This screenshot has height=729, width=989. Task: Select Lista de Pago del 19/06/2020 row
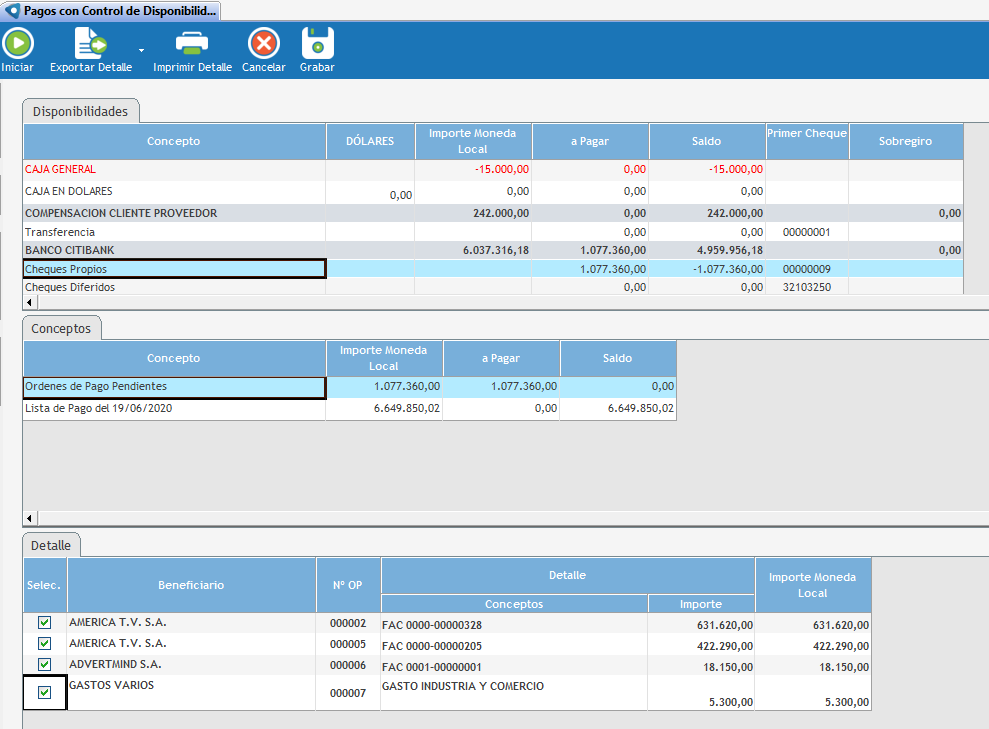174,408
